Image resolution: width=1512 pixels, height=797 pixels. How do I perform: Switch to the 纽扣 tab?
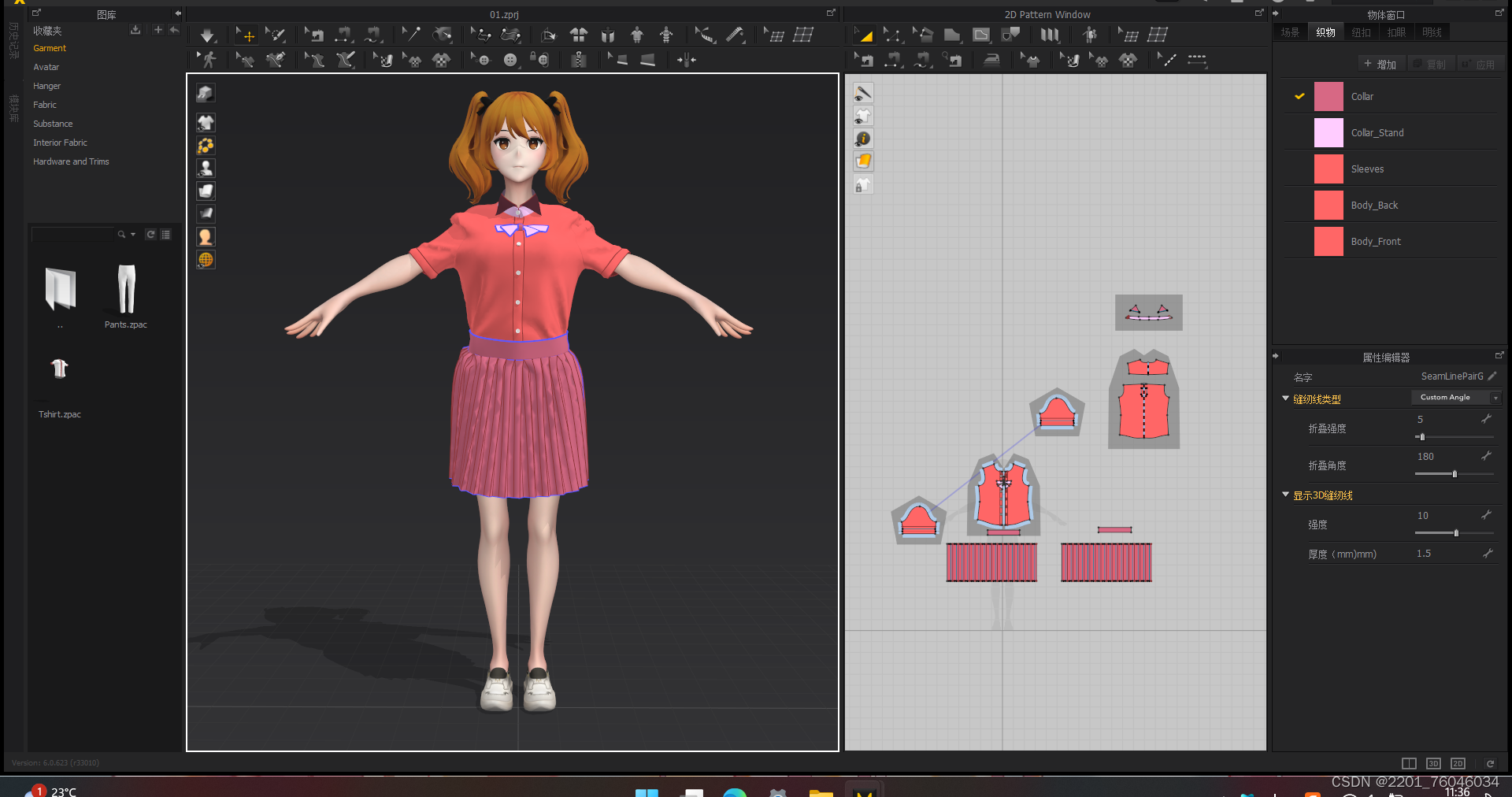pos(1361,32)
